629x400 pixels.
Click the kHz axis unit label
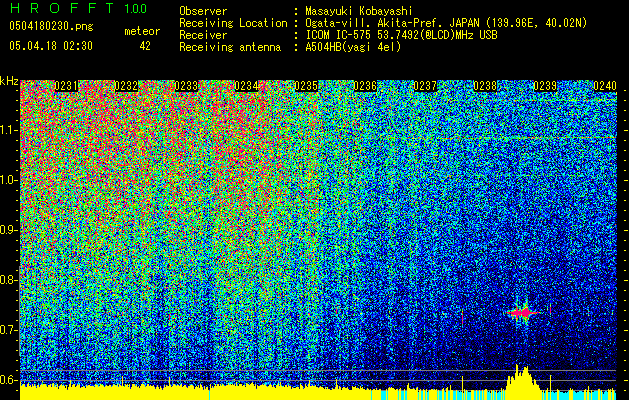(9, 81)
